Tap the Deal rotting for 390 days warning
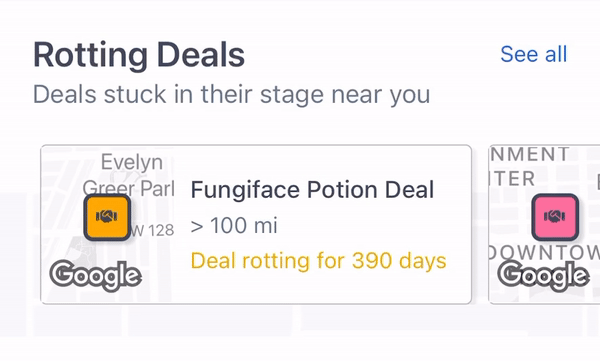The height and width of the screenshot is (363, 600). [318, 261]
